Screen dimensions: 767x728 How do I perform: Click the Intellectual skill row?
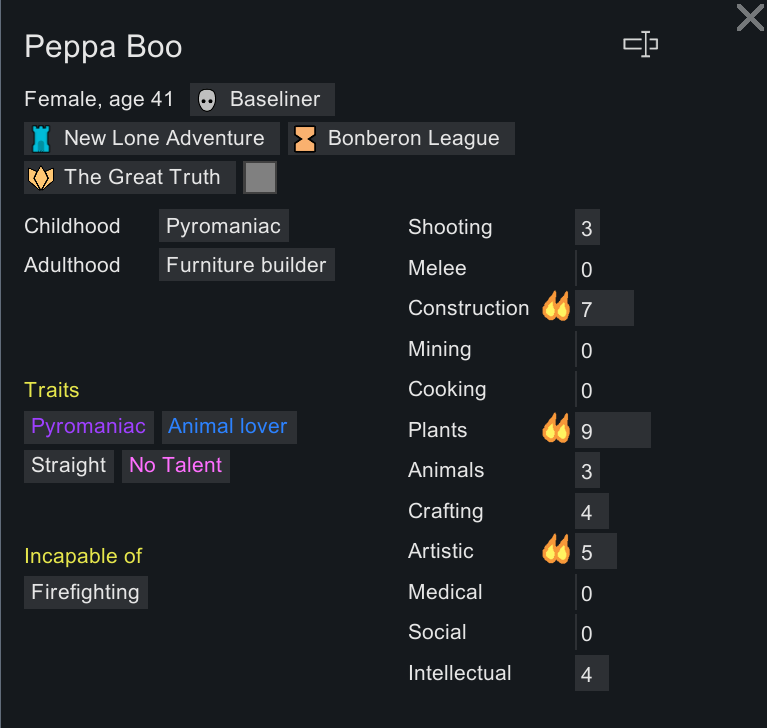pyautogui.click(x=508, y=673)
